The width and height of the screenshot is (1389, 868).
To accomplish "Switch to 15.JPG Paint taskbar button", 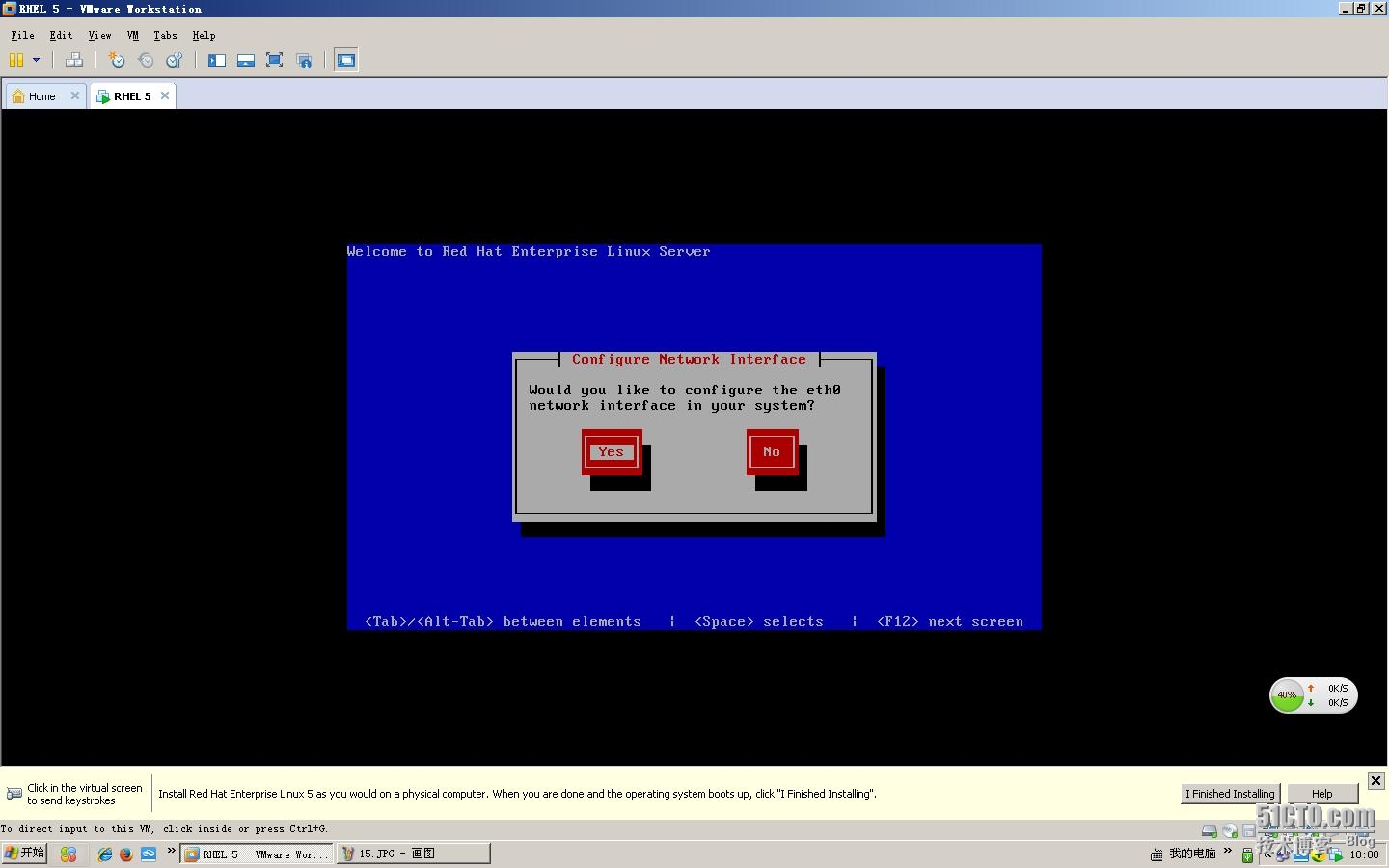I will click(414, 854).
